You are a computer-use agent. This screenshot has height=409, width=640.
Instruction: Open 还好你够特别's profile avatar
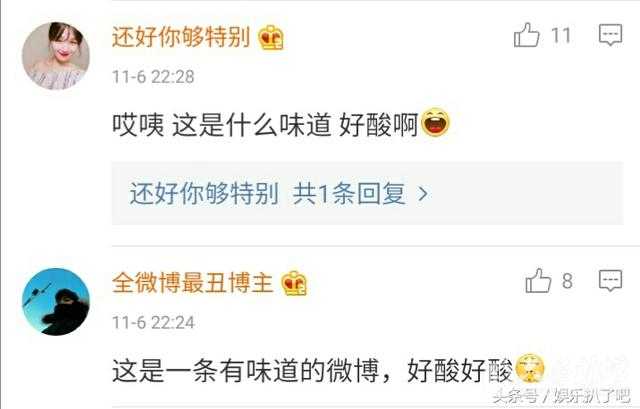pos(56,56)
